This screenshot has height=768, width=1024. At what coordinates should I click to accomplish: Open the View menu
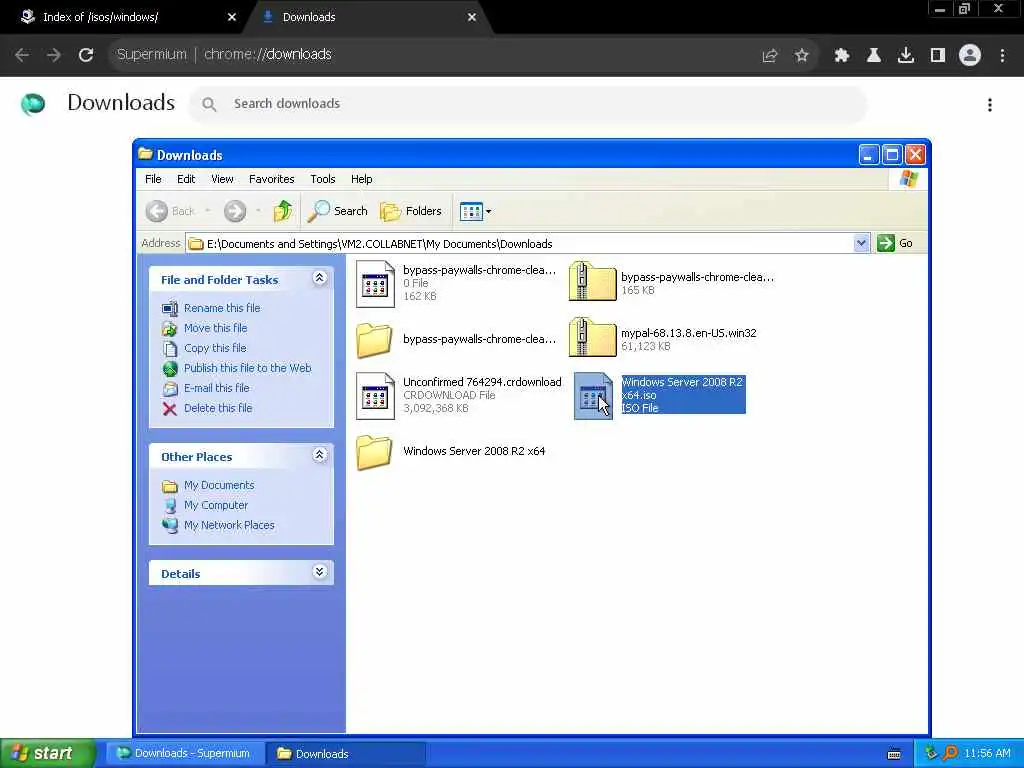[x=222, y=179]
